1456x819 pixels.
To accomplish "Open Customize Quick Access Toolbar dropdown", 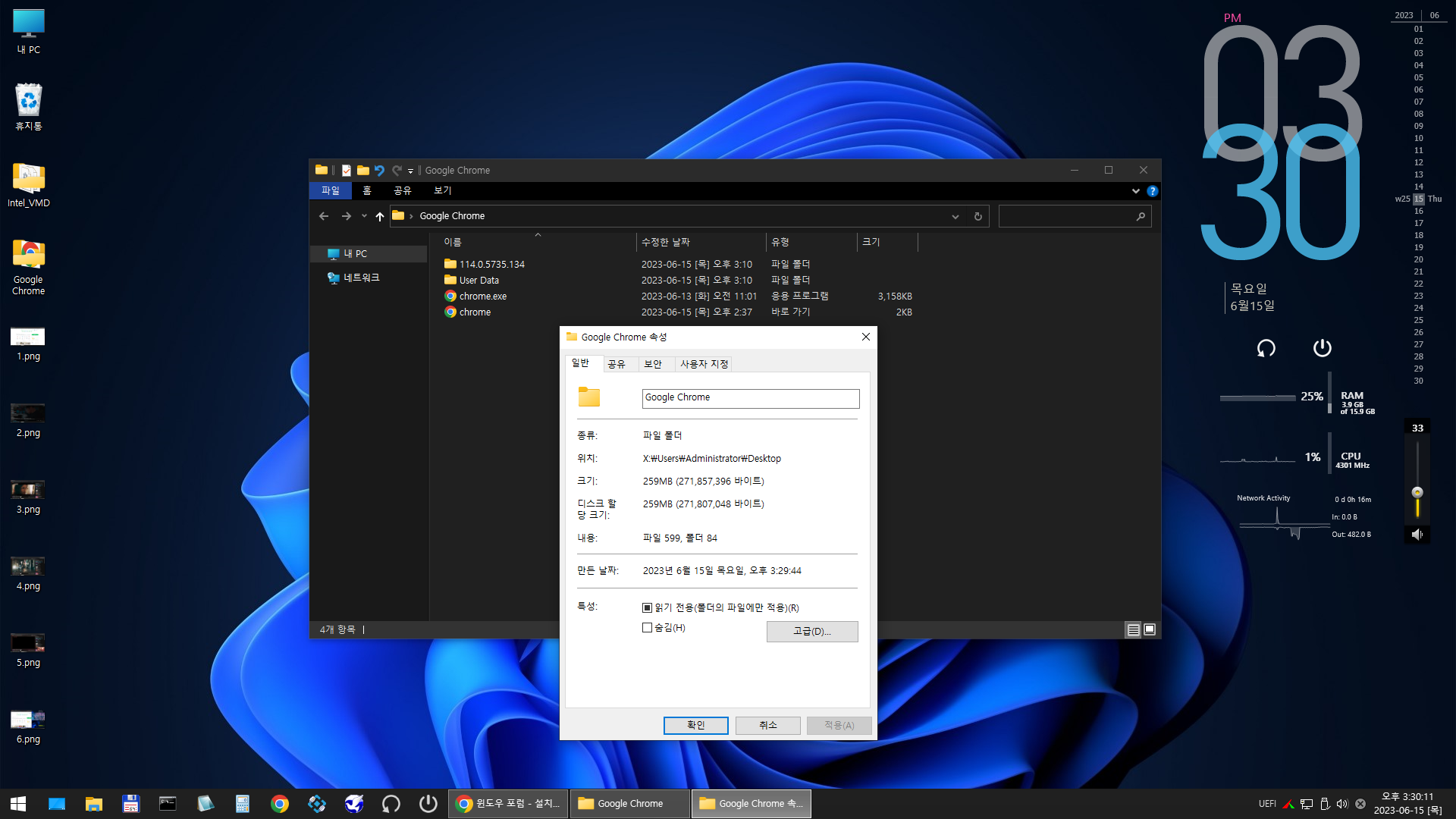I will click(x=410, y=171).
